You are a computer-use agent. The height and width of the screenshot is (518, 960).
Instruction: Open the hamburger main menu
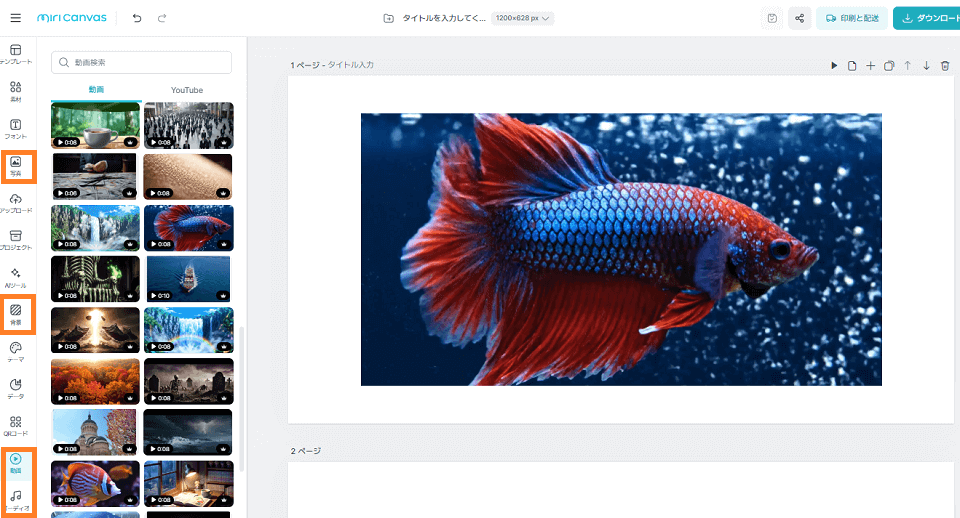click(15, 18)
